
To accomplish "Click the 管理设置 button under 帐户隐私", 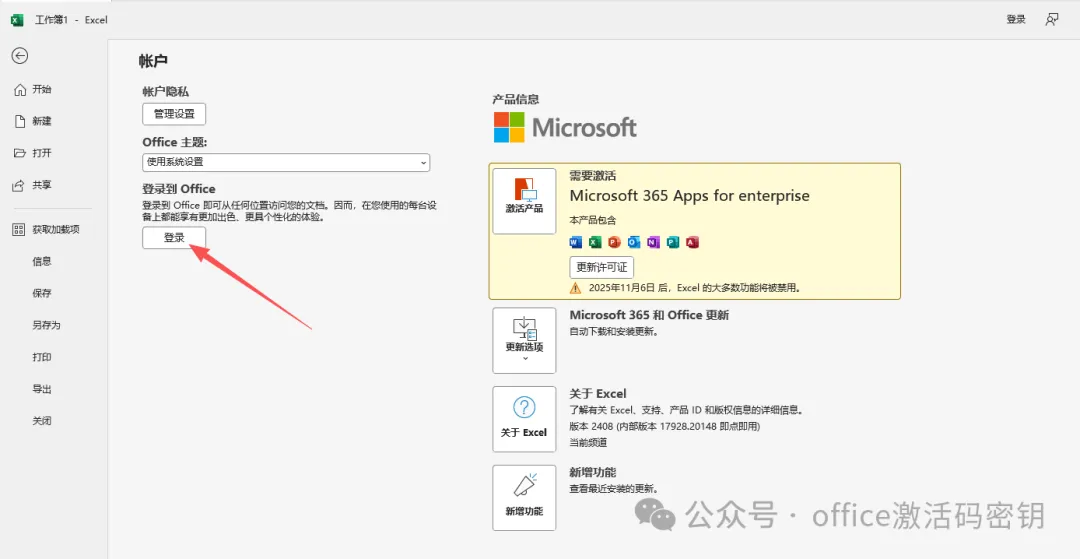I will (174, 114).
